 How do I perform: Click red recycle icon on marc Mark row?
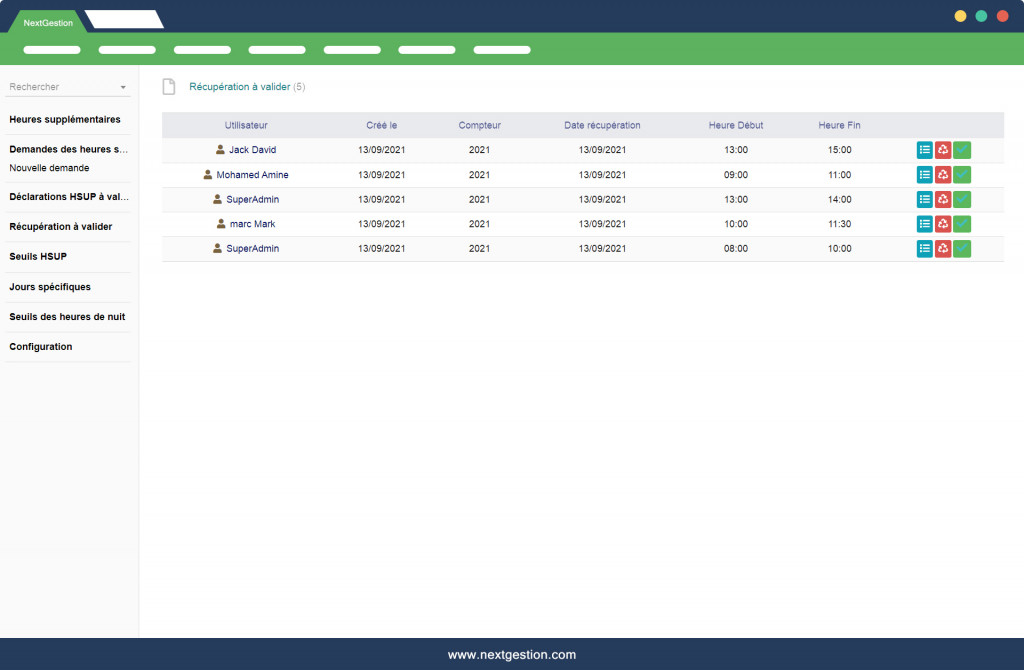point(943,224)
